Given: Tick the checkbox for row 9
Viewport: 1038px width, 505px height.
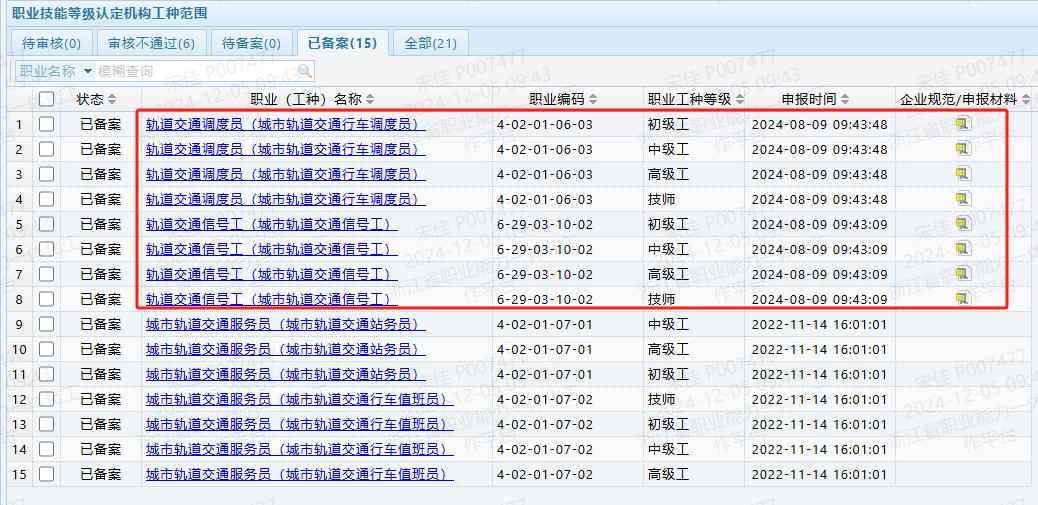Looking at the screenshot, I should [x=47, y=324].
